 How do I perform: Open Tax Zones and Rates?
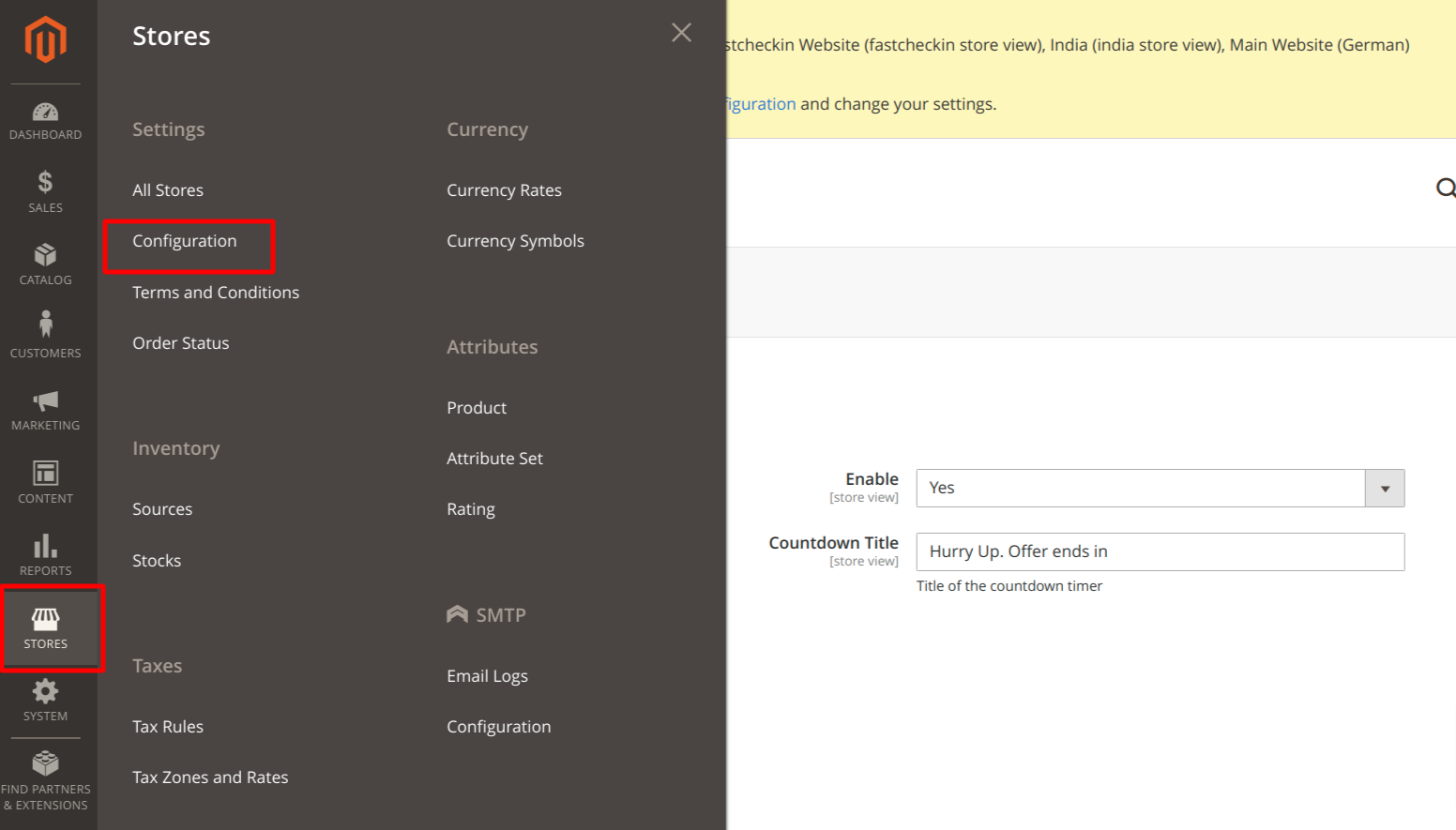point(210,777)
